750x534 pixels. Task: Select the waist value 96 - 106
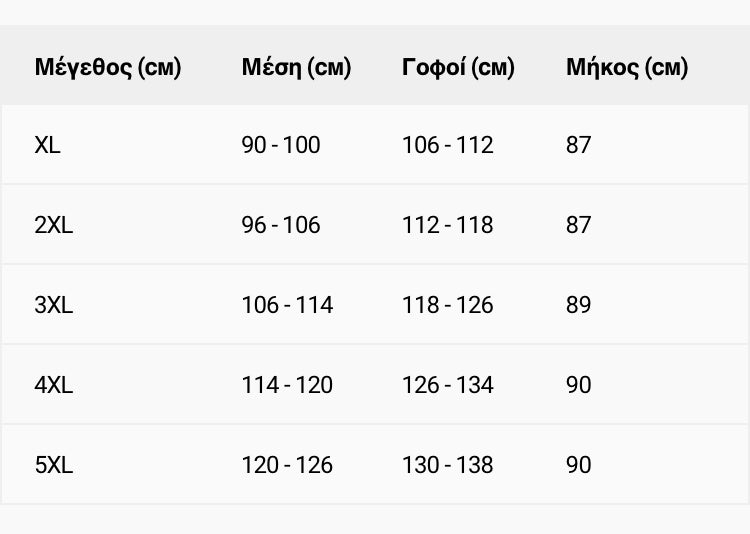pos(281,225)
